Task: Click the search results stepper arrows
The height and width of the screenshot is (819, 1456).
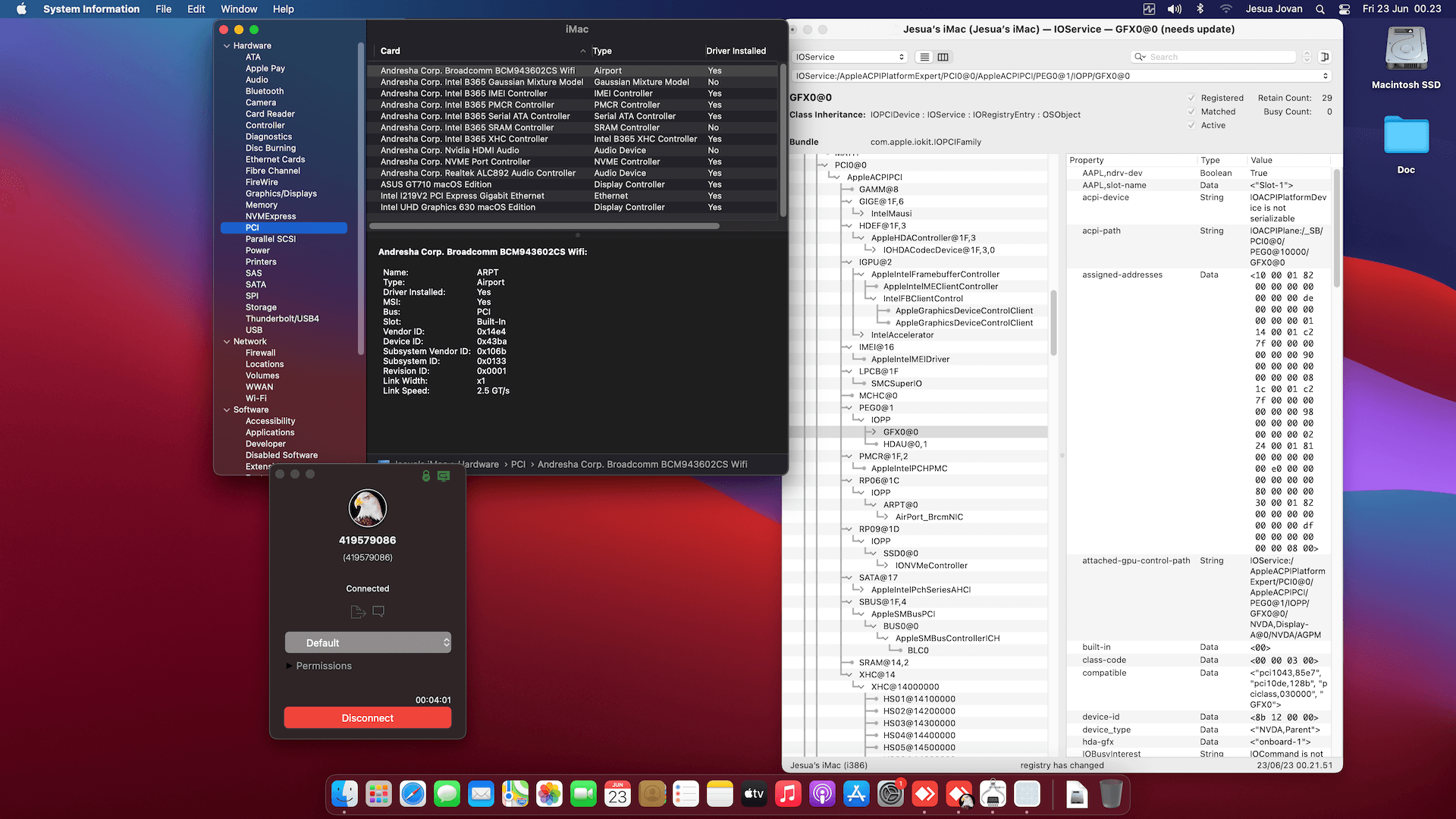Action: [x=1307, y=57]
